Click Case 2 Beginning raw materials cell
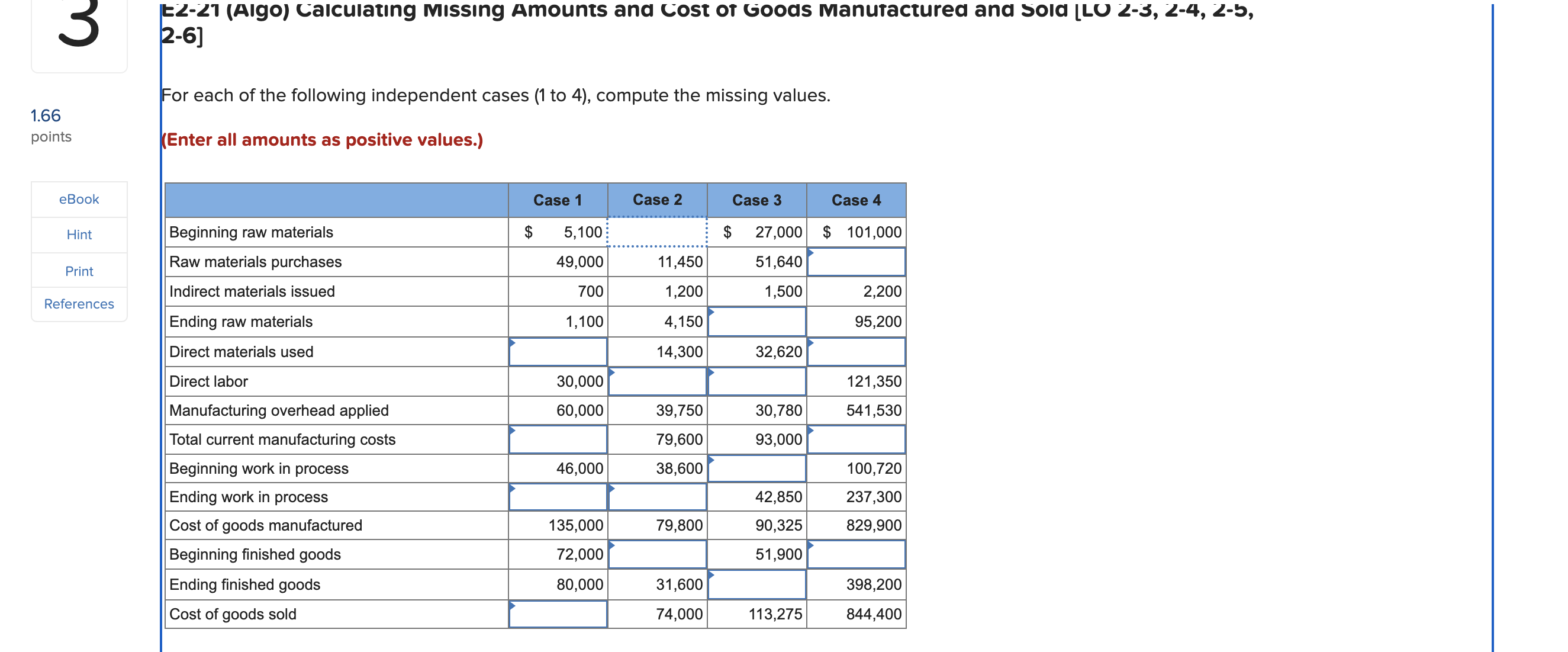1568x652 pixels. click(657, 232)
